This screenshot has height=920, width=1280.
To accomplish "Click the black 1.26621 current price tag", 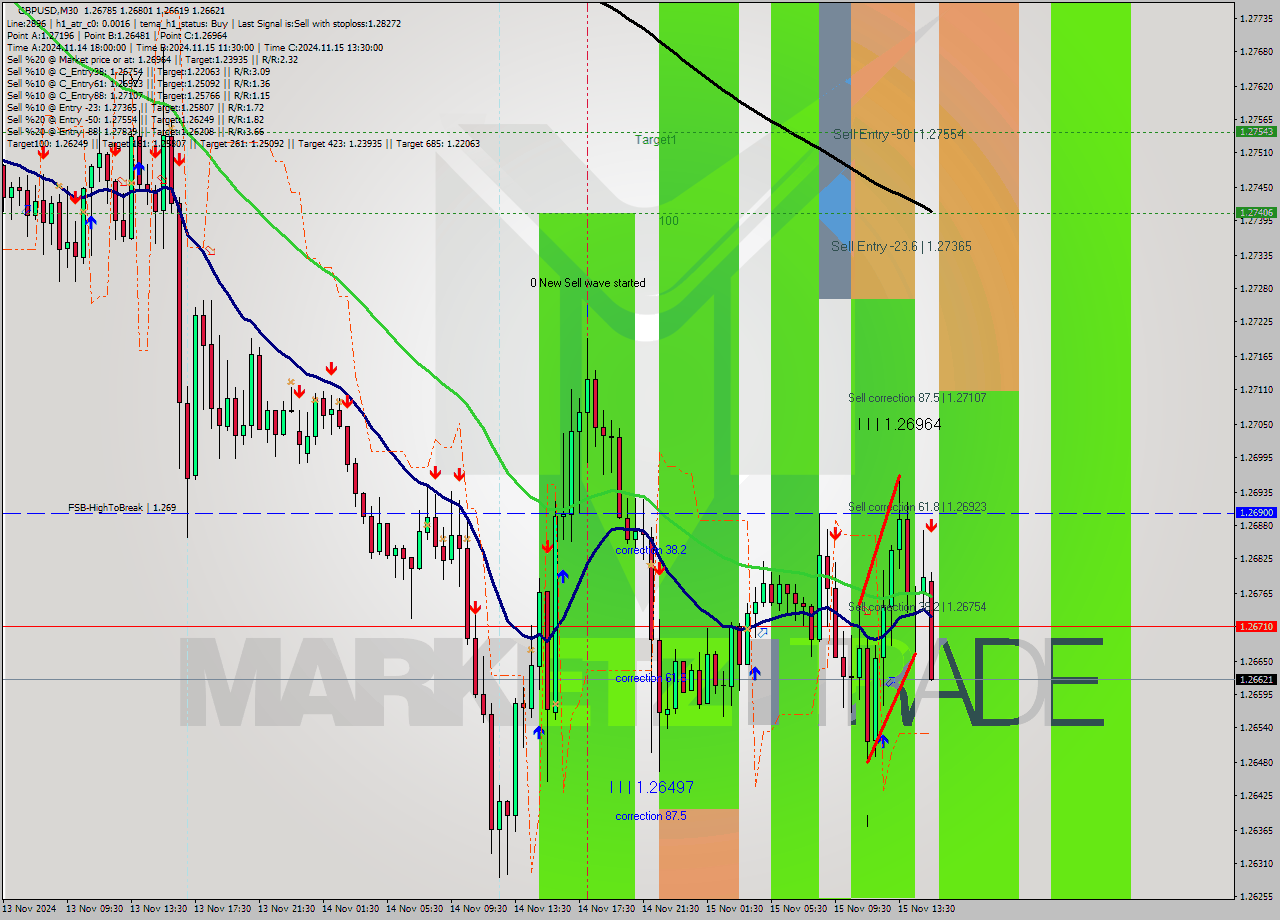I will 1256,679.
